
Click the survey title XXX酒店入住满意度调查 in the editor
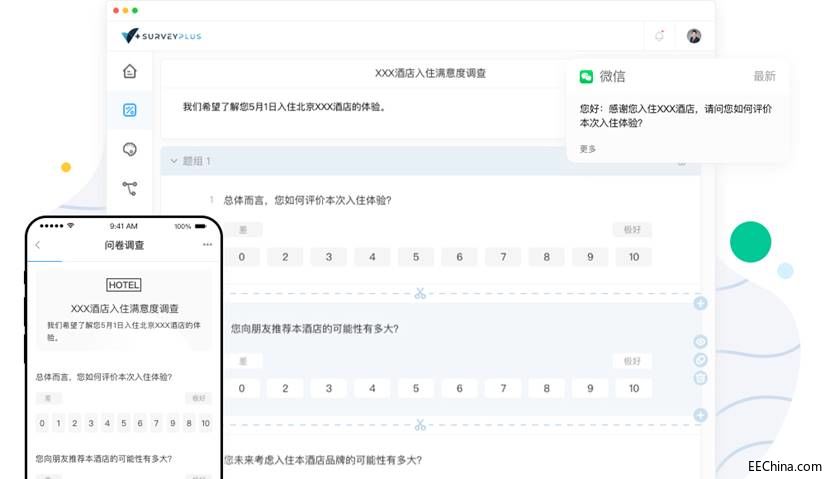pyautogui.click(x=430, y=73)
